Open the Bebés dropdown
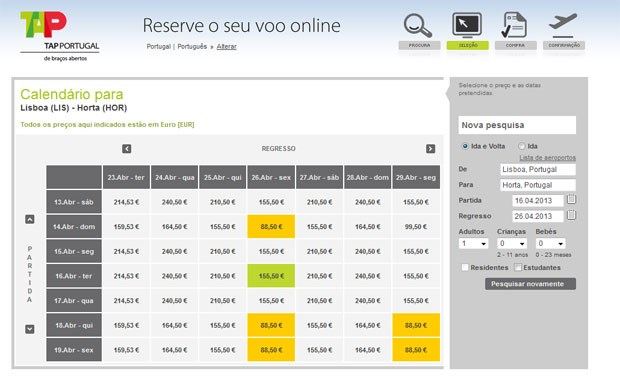This screenshot has width=620, height=377. [x=550, y=243]
